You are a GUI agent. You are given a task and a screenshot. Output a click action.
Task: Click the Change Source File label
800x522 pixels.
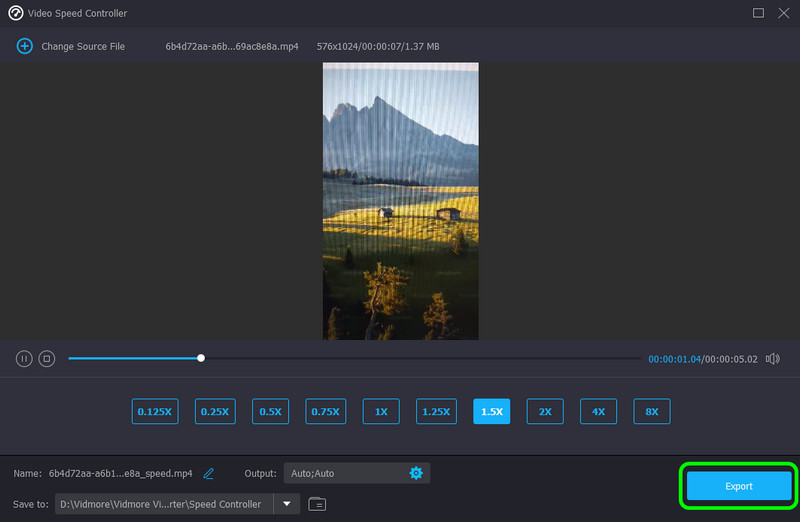[83, 46]
